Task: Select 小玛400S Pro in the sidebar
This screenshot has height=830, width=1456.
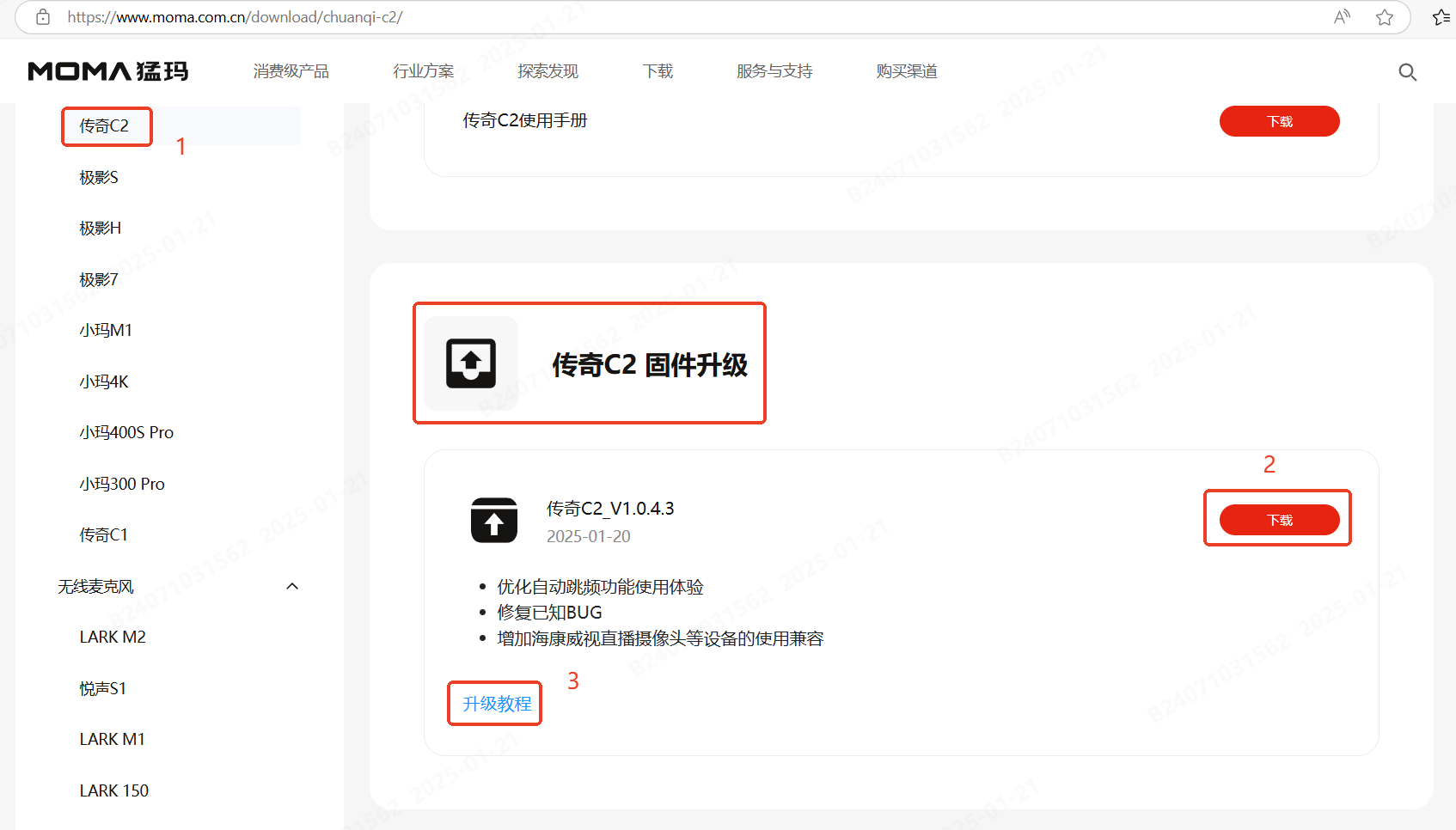Action: tap(126, 432)
